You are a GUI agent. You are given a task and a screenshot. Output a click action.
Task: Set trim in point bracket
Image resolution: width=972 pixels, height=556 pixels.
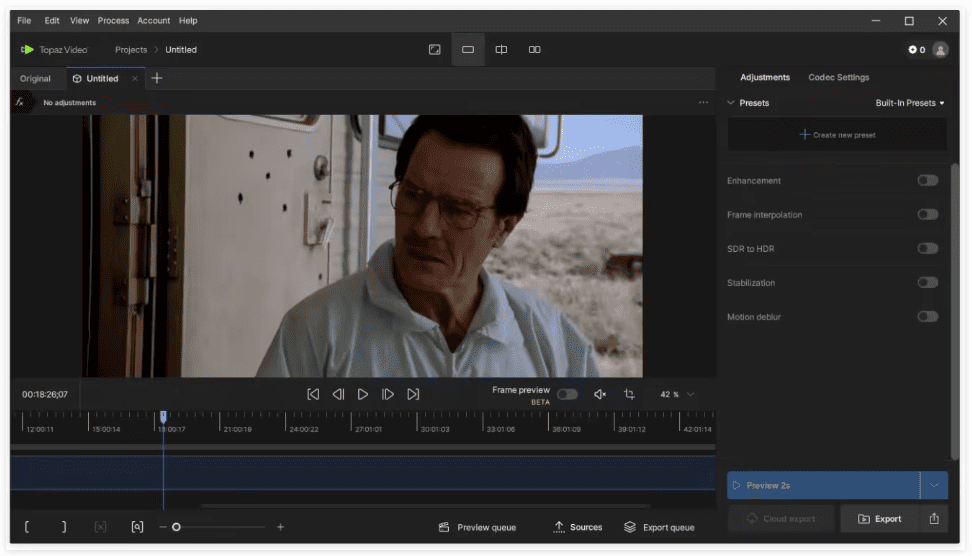[x=27, y=527]
